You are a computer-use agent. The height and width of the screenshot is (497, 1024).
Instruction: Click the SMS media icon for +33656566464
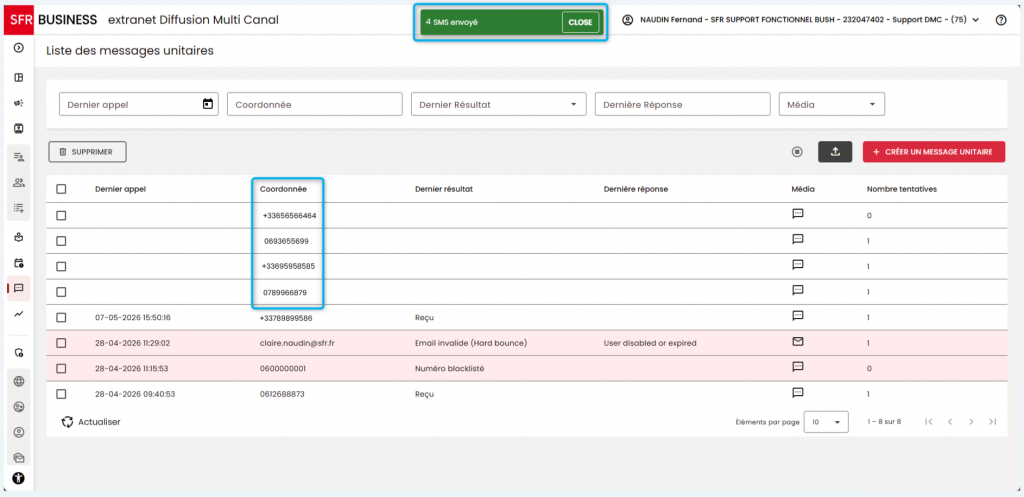[797, 214]
